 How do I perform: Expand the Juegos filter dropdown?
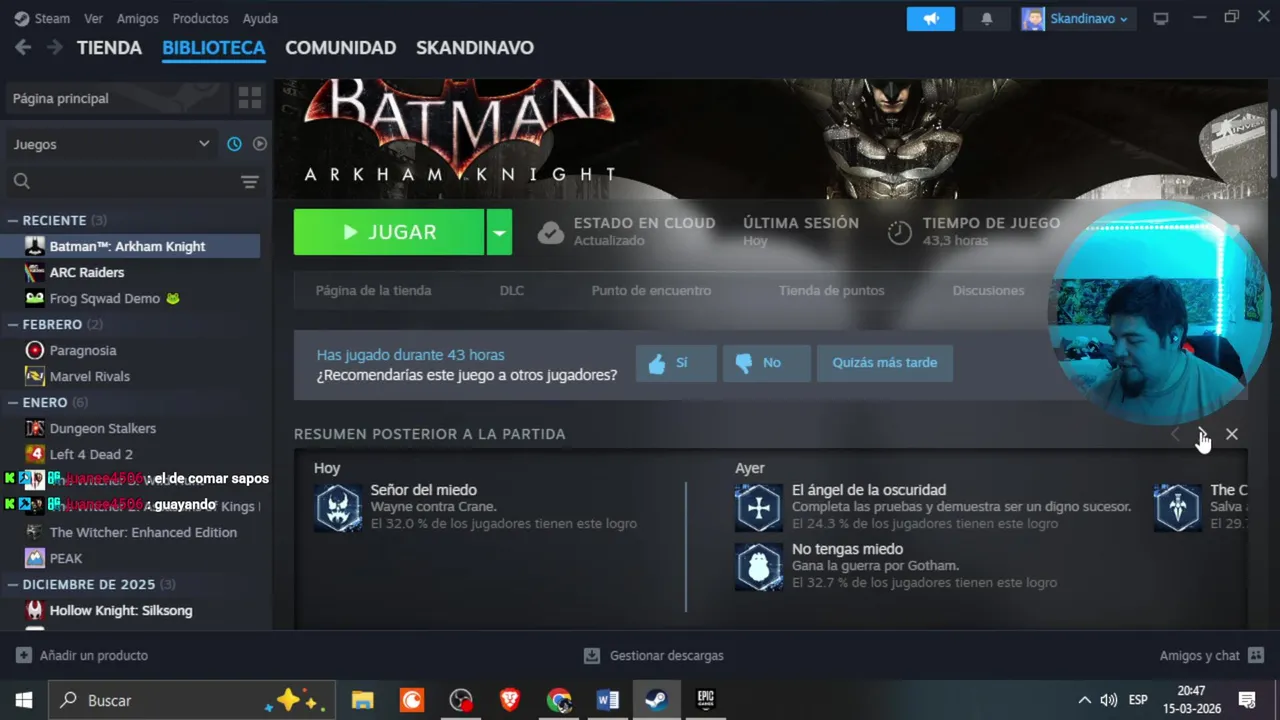tap(112, 144)
